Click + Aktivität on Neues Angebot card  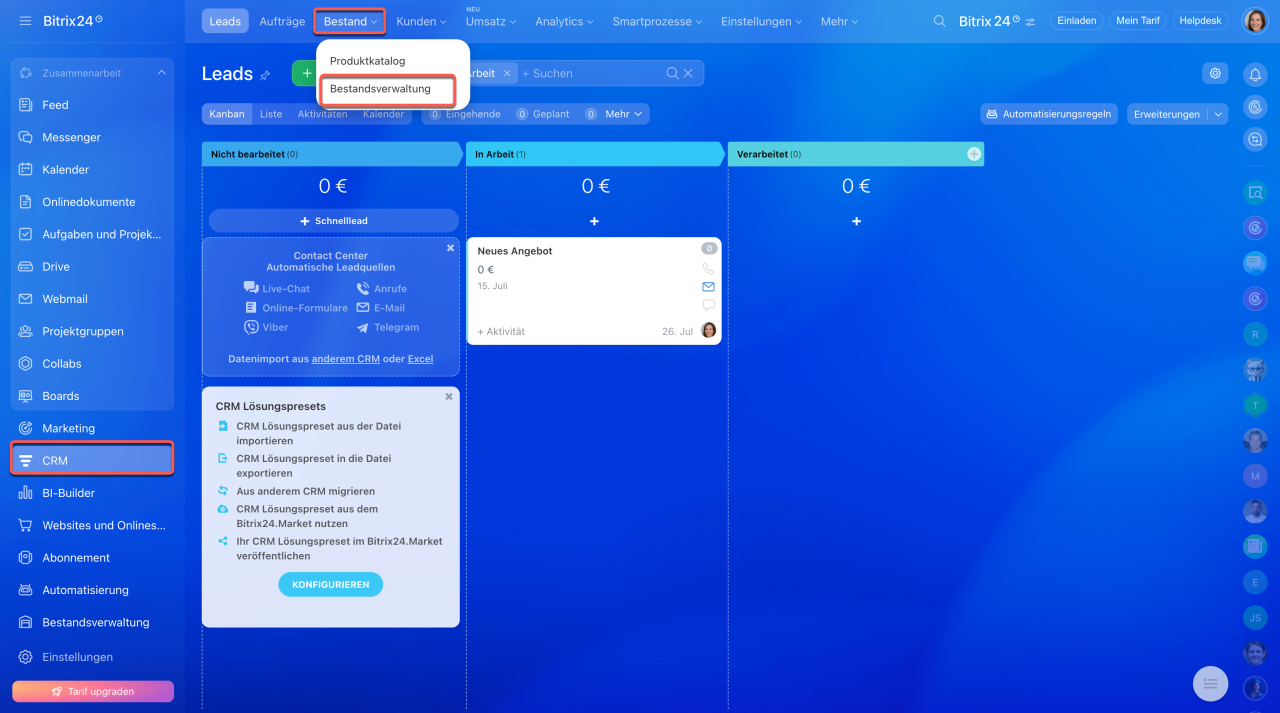point(501,331)
